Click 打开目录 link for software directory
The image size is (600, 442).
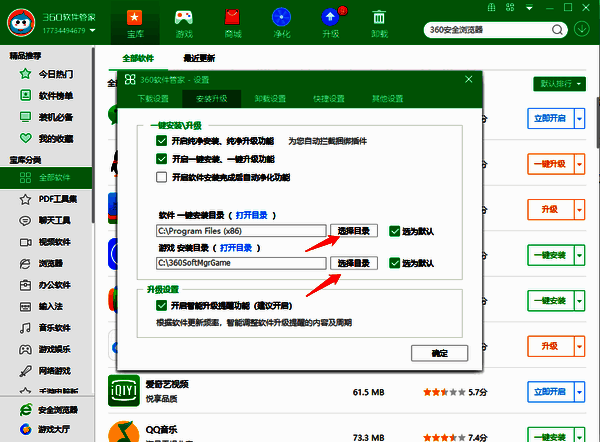(251, 215)
